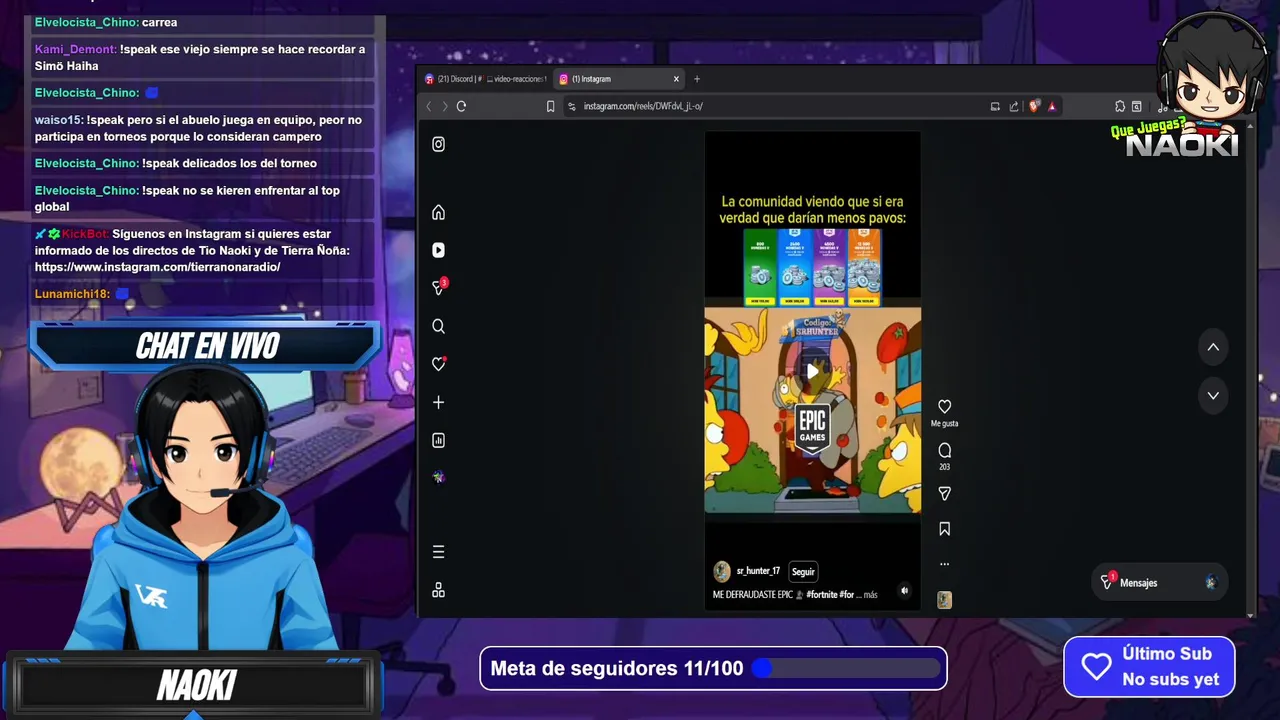The image size is (1280, 720).
Task: Open sr_hunter_17 avatar picture
Action: pyautogui.click(x=722, y=571)
